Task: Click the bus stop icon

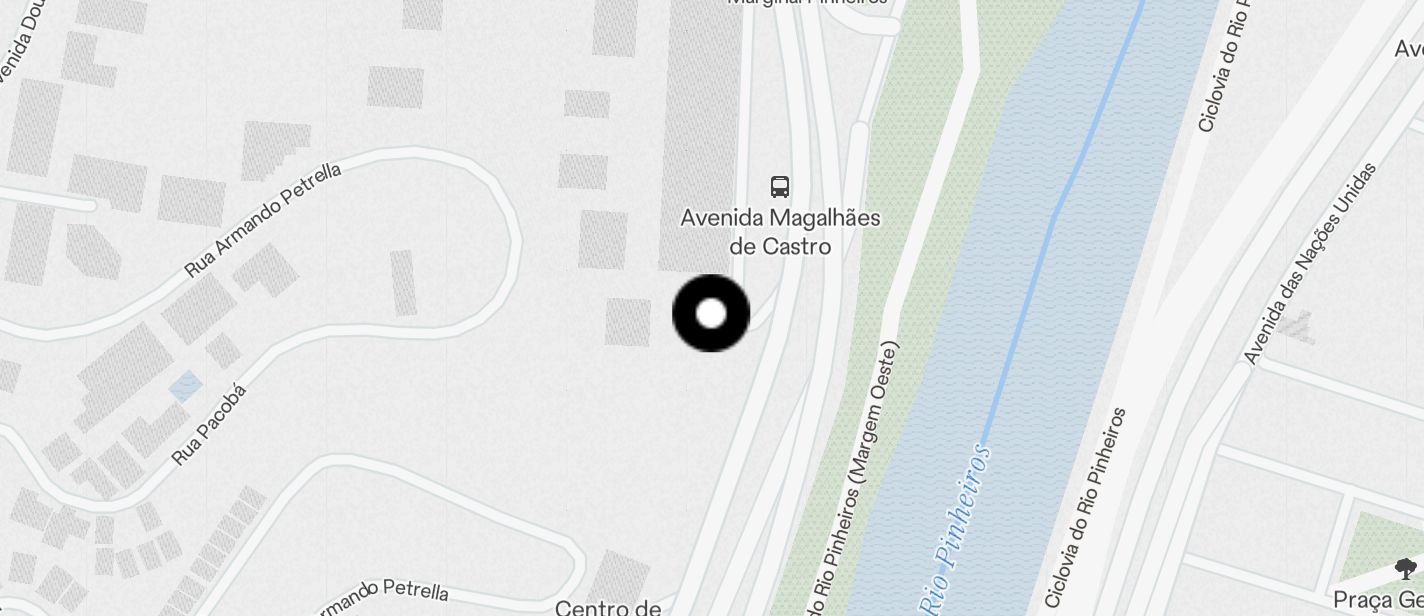Action: click(780, 186)
